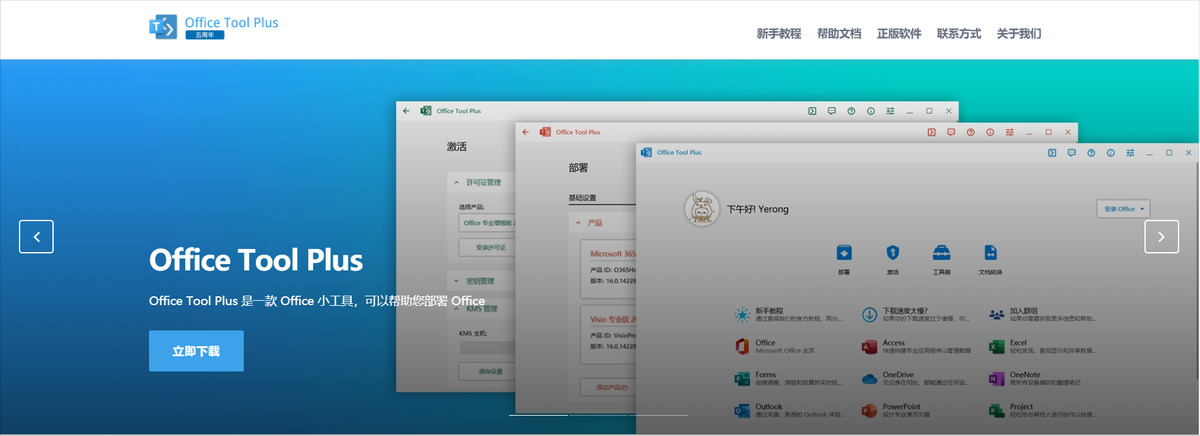Open the 关于我们 navigation link
Image resolution: width=1200 pixels, height=436 pixels.
coord(1019,33)
